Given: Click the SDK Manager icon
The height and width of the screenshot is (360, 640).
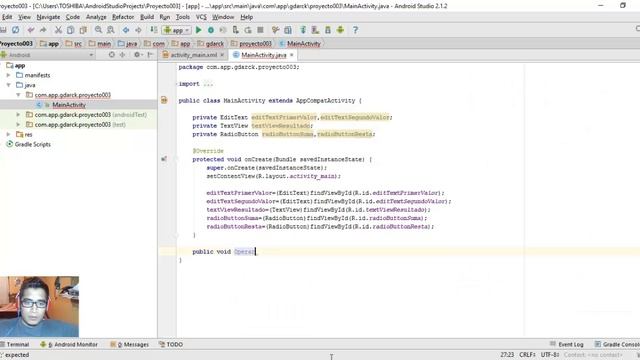Looking at the screenshot, I should point(328,30).
